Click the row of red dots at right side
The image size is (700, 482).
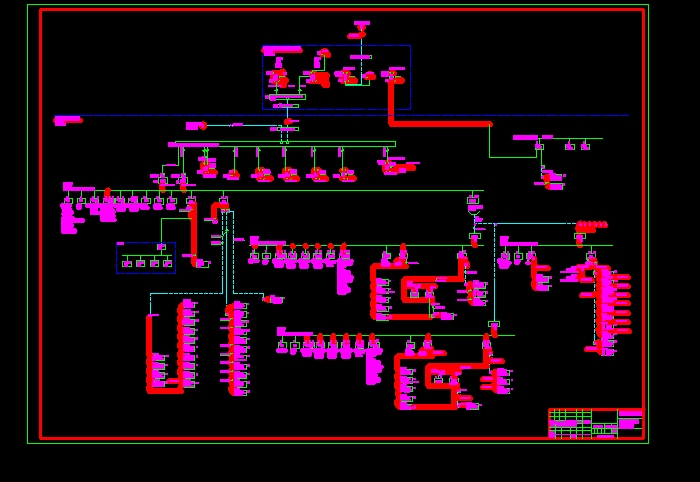coord(592,224)
